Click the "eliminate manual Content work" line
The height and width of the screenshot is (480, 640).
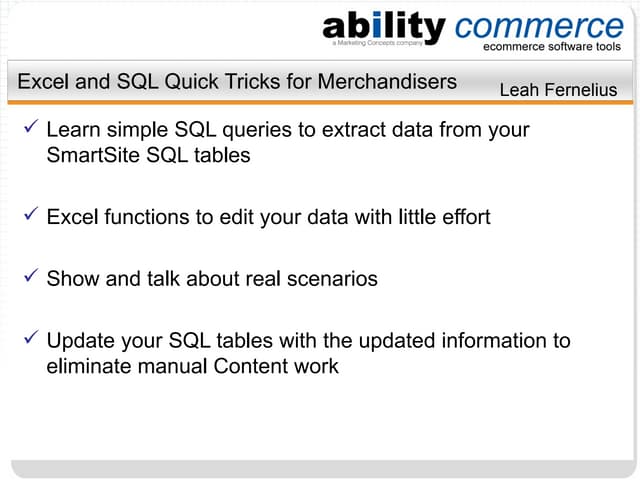pos(192,366)
